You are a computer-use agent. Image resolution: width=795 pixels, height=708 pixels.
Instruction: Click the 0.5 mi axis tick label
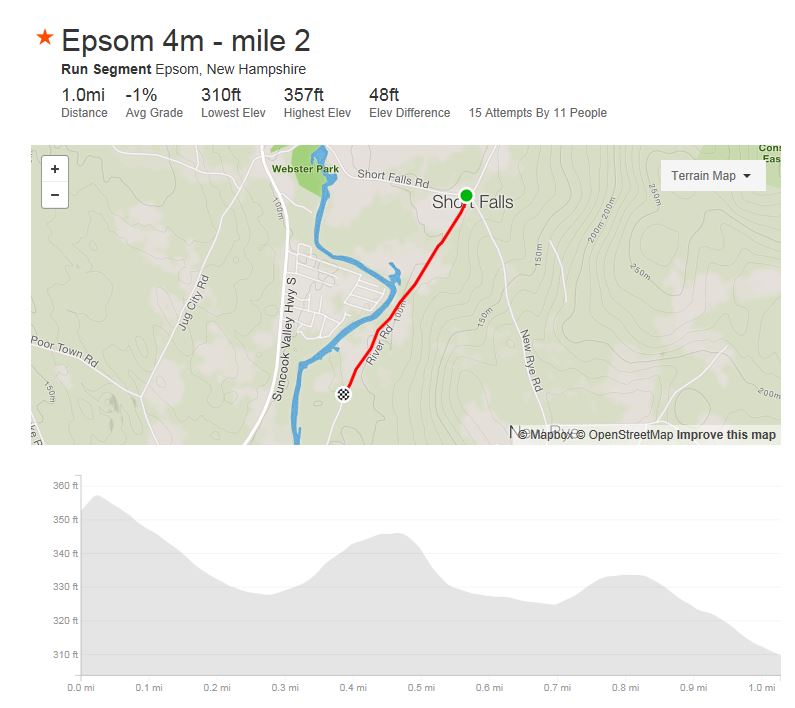(420, 688)
